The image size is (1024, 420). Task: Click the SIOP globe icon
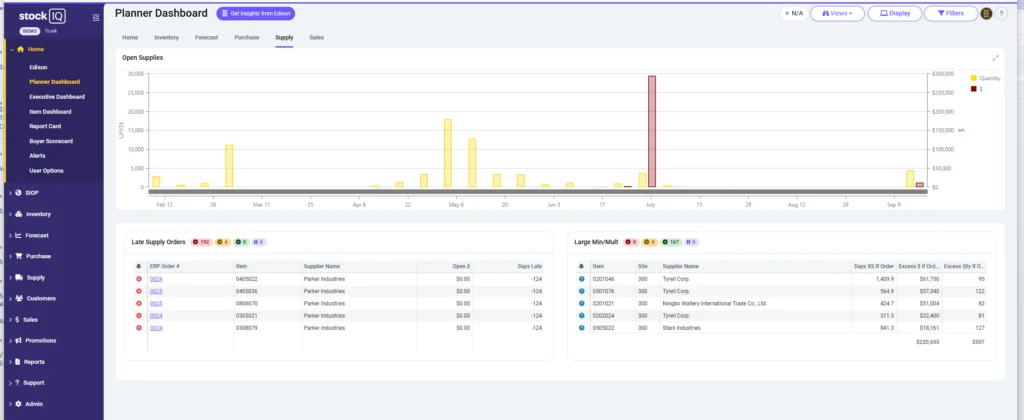18,193
